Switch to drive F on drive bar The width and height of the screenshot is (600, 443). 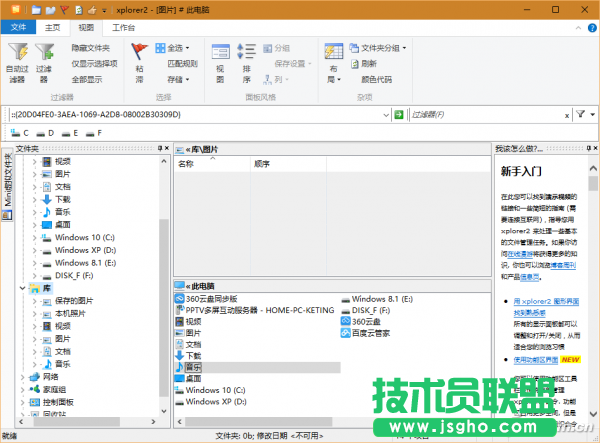pyautogui.click(x=94, y=133)
